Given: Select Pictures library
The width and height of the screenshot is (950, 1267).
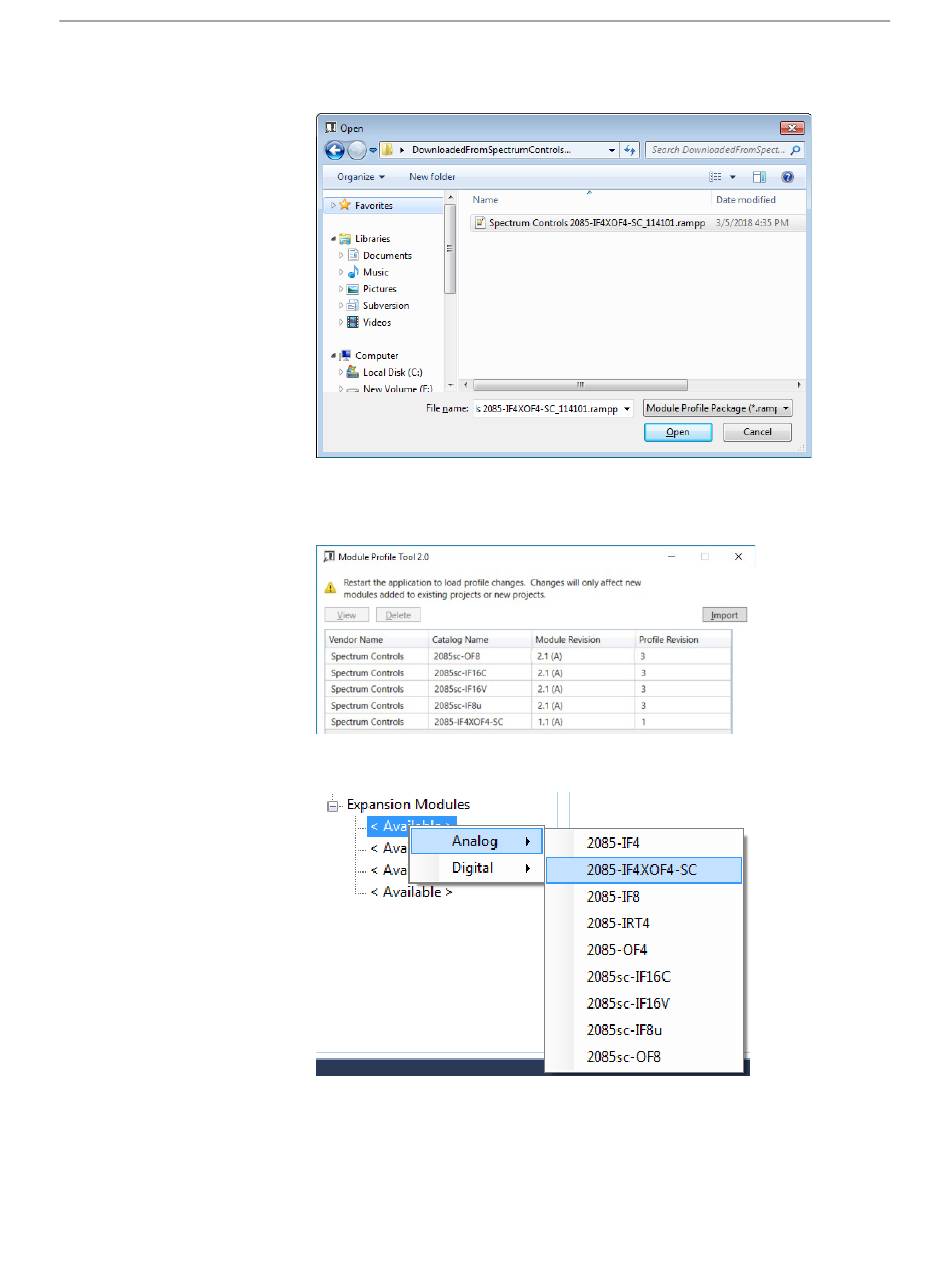Looking at the screenshot, I should pos(379,289).
